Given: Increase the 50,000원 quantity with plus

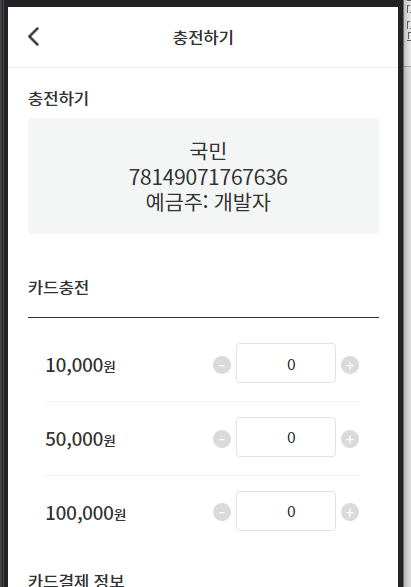Looking at the screenshot, I should [350, 439].
